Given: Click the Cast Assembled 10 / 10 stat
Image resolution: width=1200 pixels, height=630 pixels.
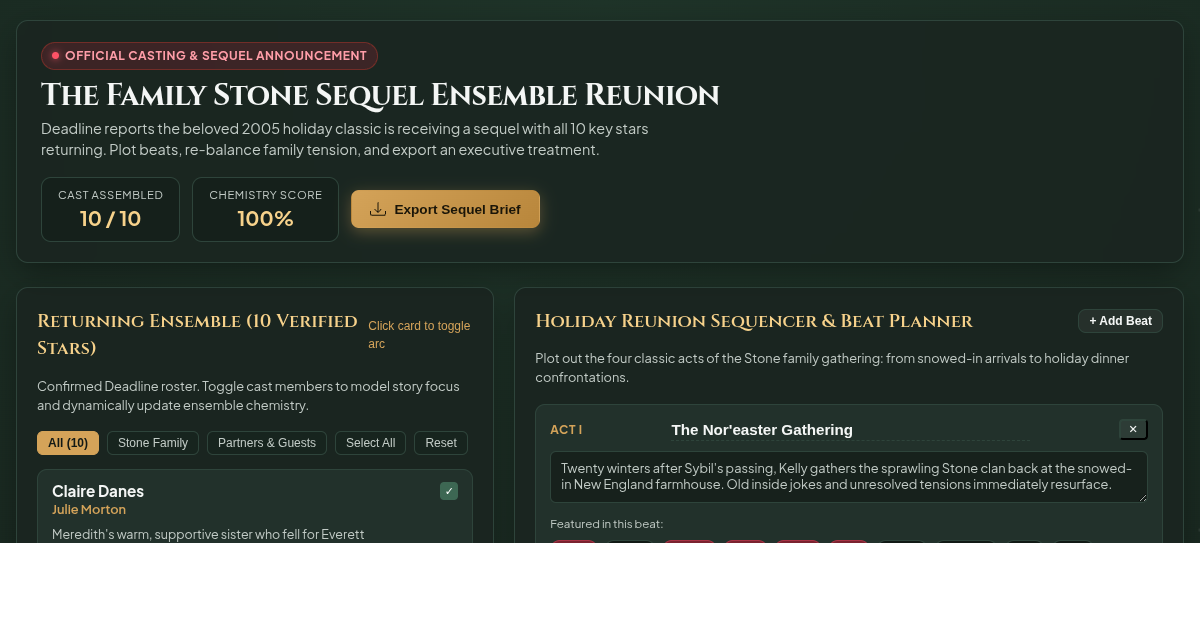Looking at the screenshot, I should point(110,209).
